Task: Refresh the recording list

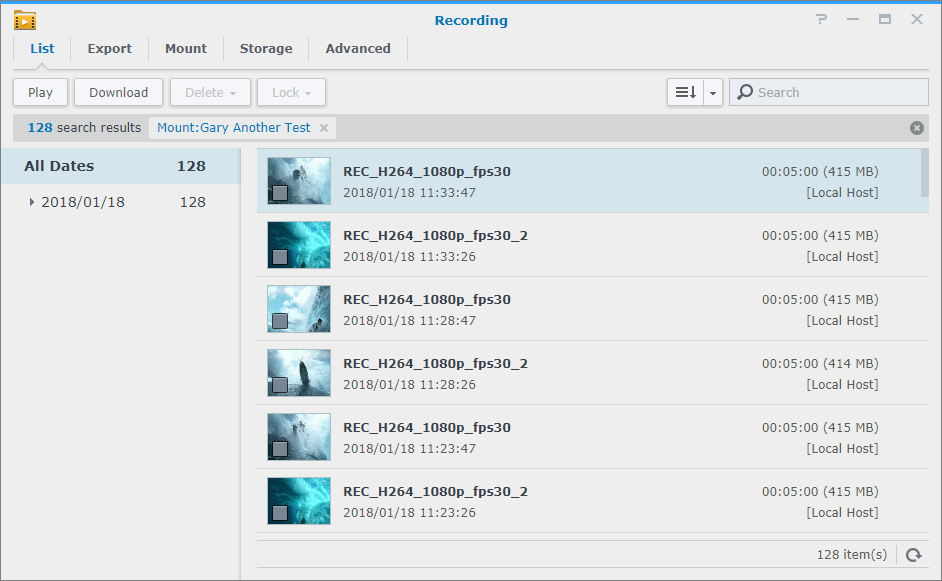Action: pyautogui.click(x=912, y=555)
